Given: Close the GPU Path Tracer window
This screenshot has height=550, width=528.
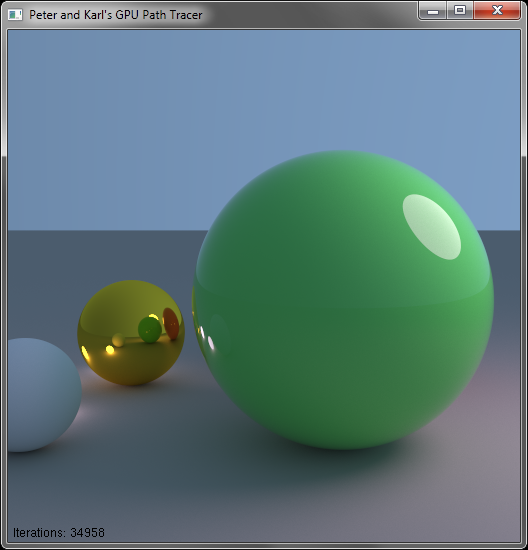Looking at the screenshot, I should [x=497, y=11].
